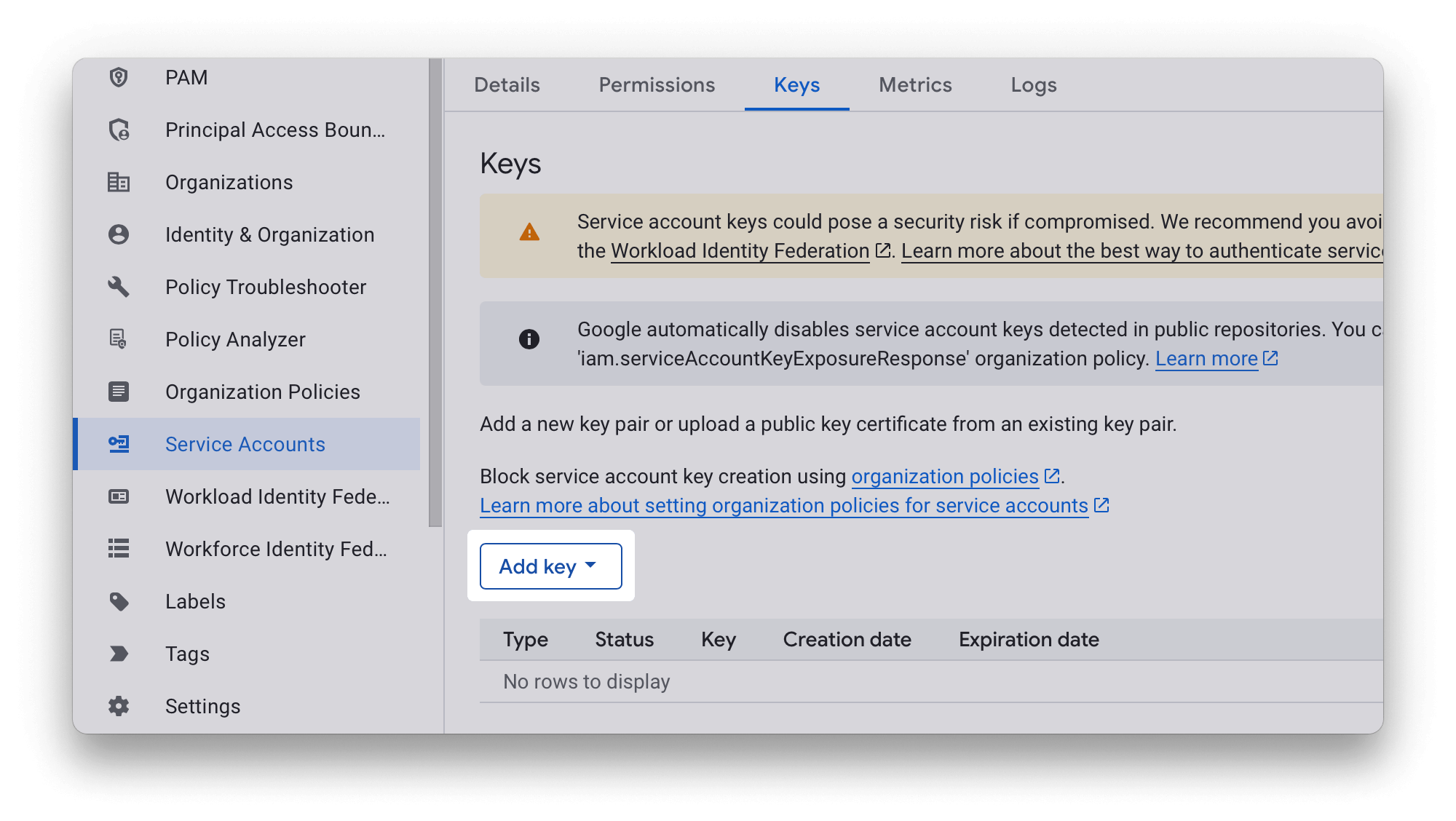
Task: Click the PAM shield icon
Action: click(119, 77)
